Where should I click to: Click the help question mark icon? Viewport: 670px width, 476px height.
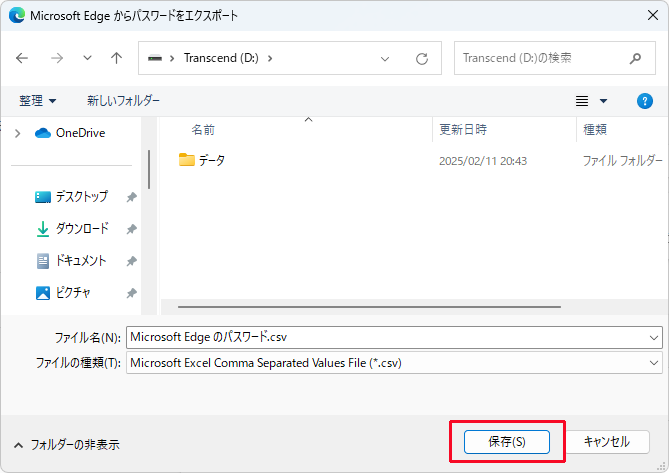click(x=645, y=101)
